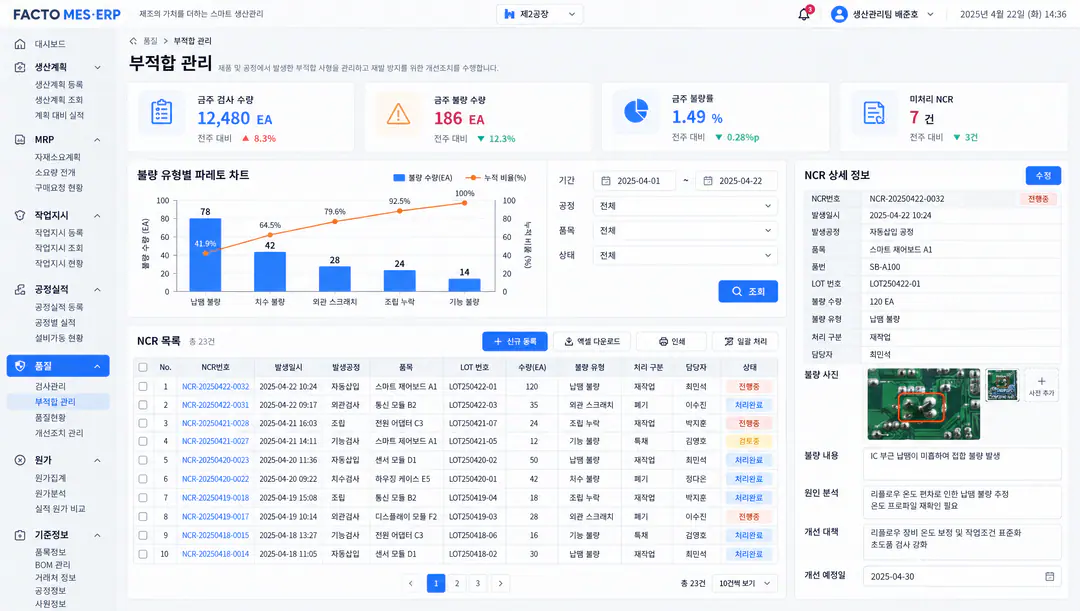1080x611 pixels.
Task: Open calendar icon for start date 2025-04-01
Action: (606, 180)
